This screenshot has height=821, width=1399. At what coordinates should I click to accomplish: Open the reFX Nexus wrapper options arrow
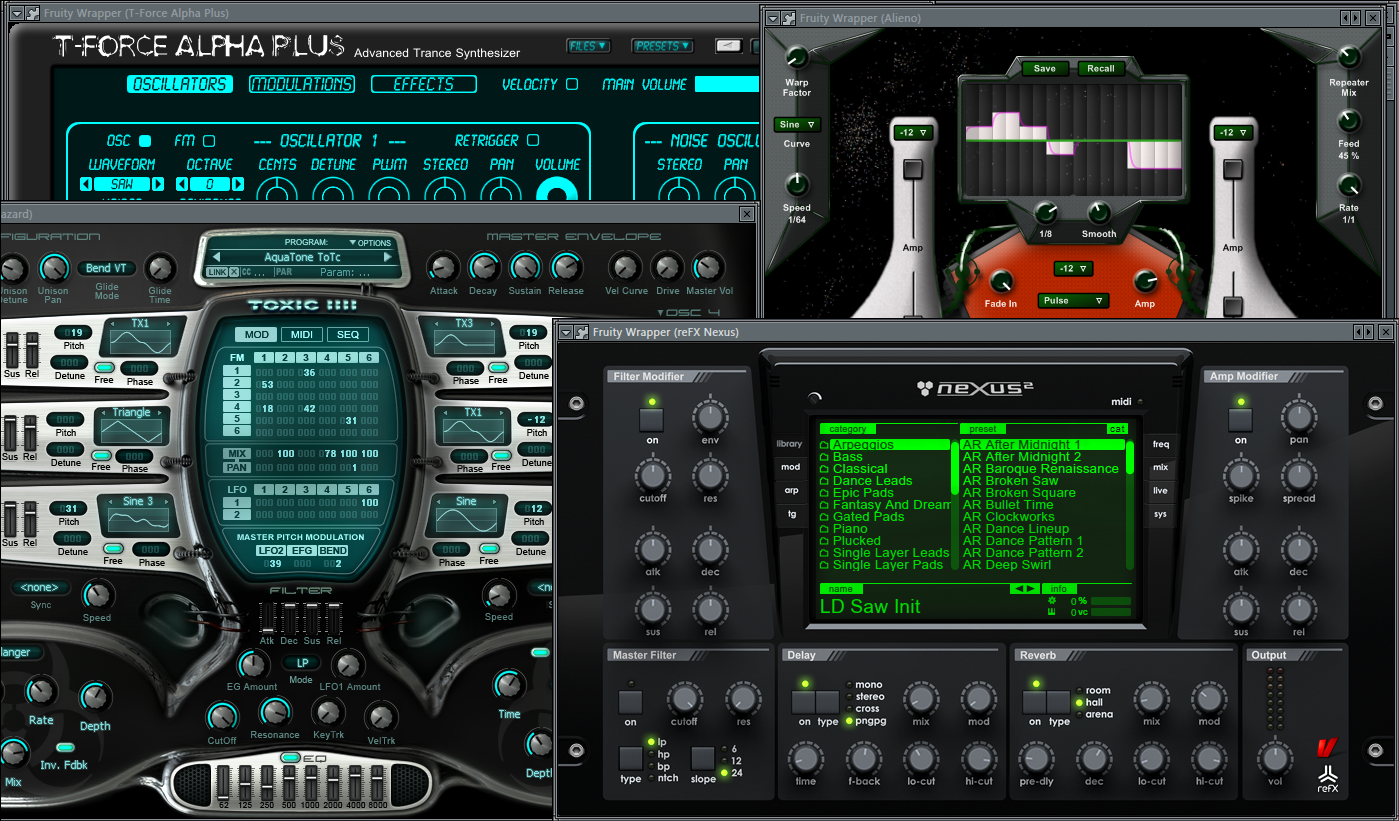click(565, 332)
